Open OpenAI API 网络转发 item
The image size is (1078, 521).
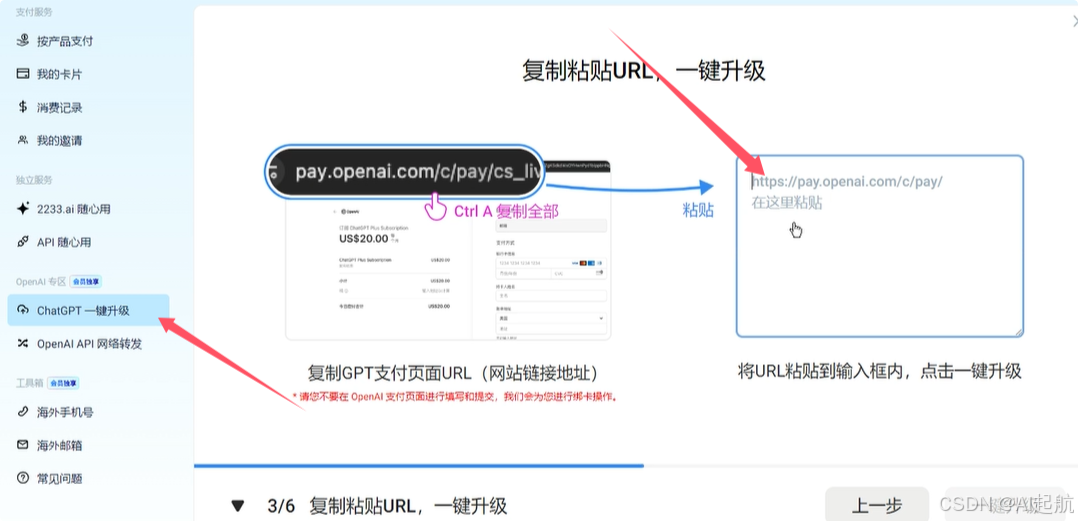(88, 344)
